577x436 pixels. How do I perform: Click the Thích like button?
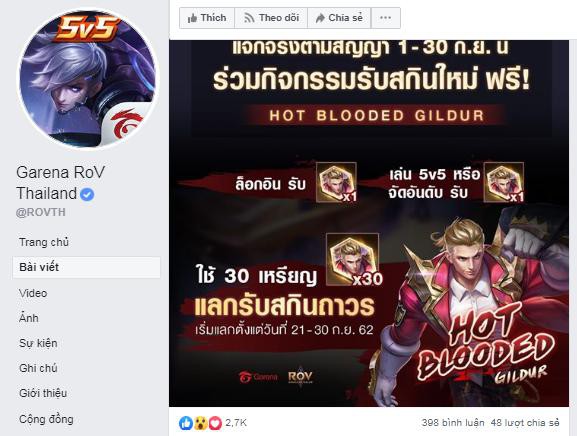tap(207, 18)
